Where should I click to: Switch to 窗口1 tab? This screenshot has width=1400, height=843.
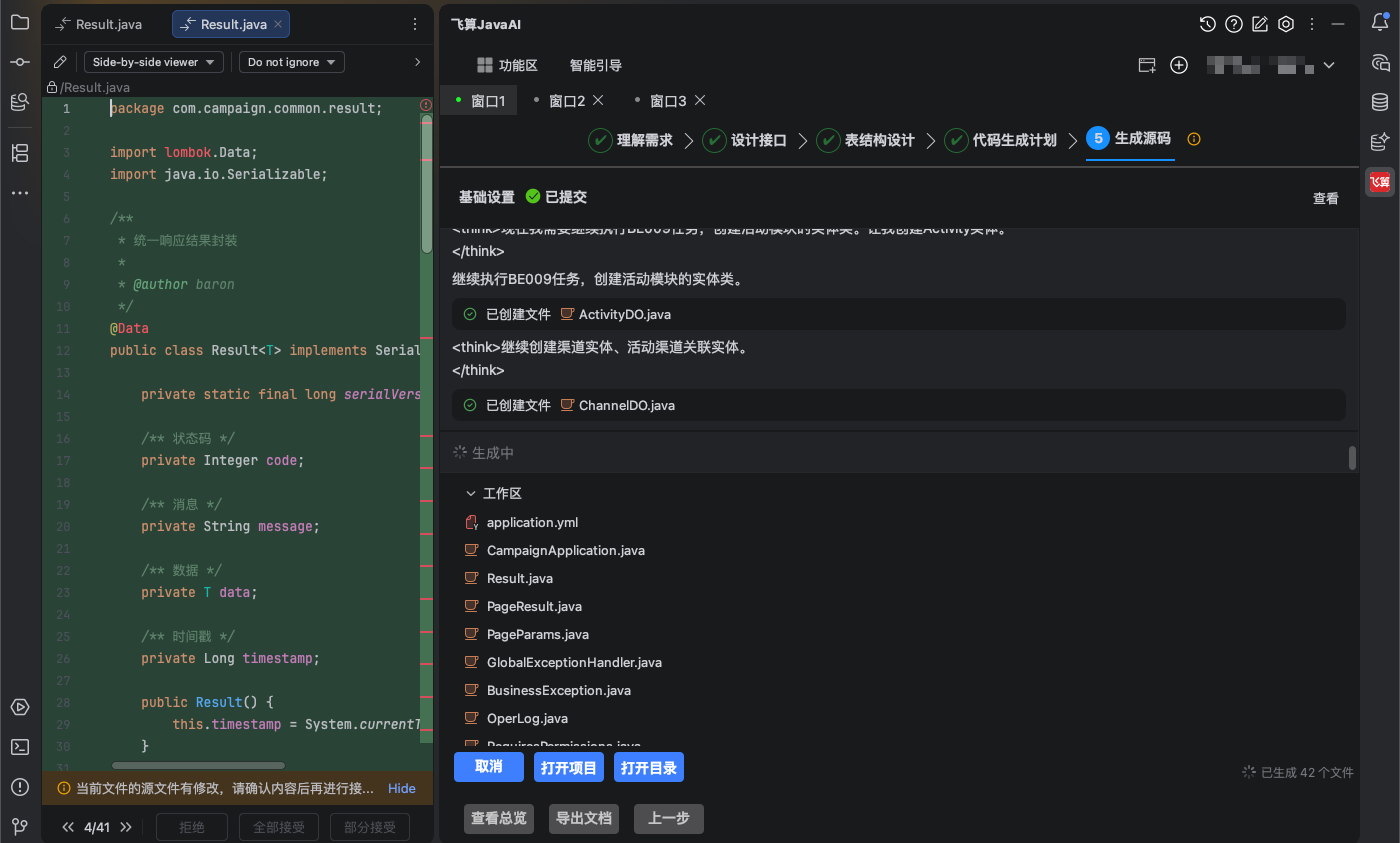pos(480,101)
